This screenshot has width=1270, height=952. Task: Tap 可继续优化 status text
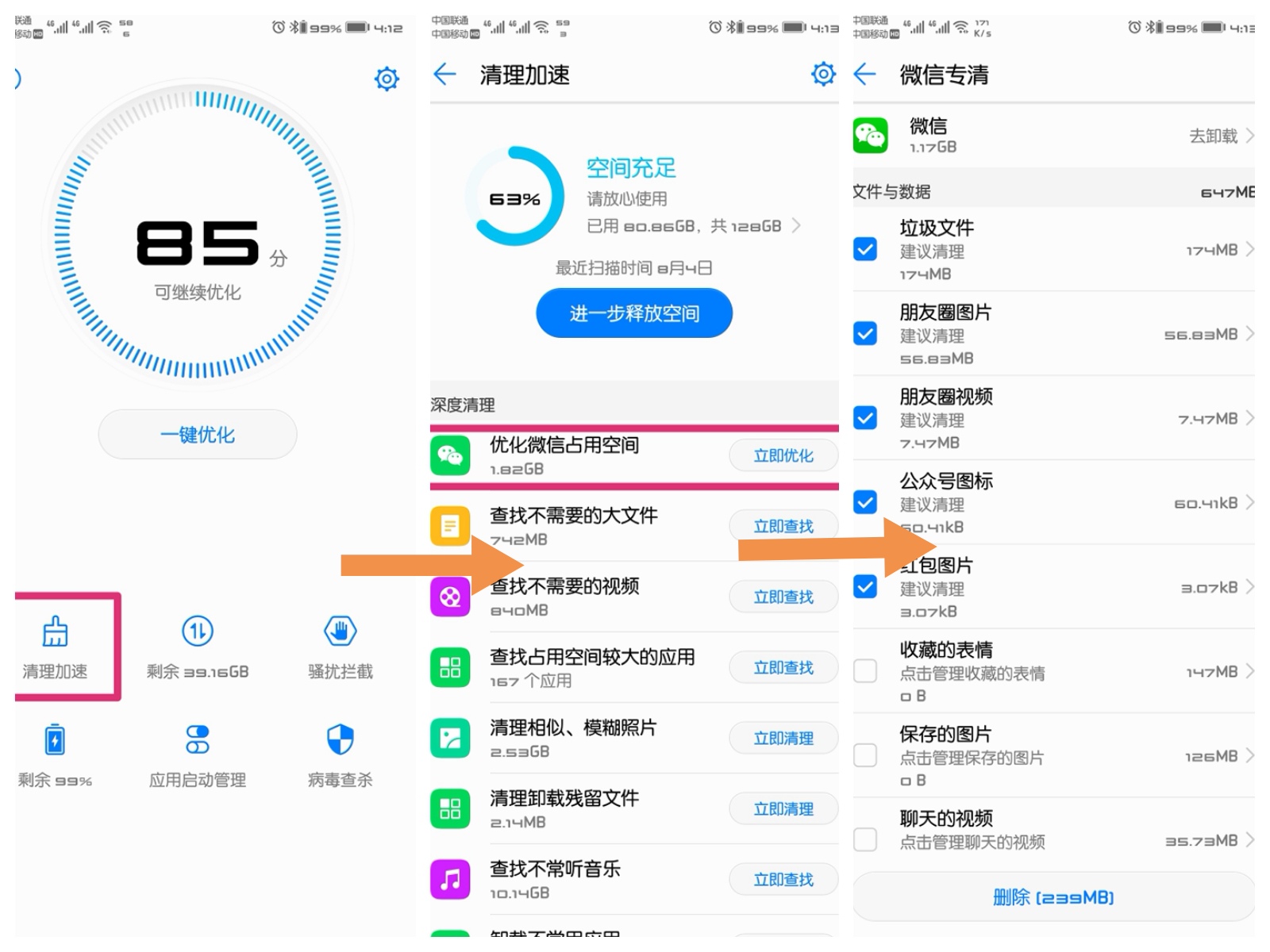click(x=198, y=293)
